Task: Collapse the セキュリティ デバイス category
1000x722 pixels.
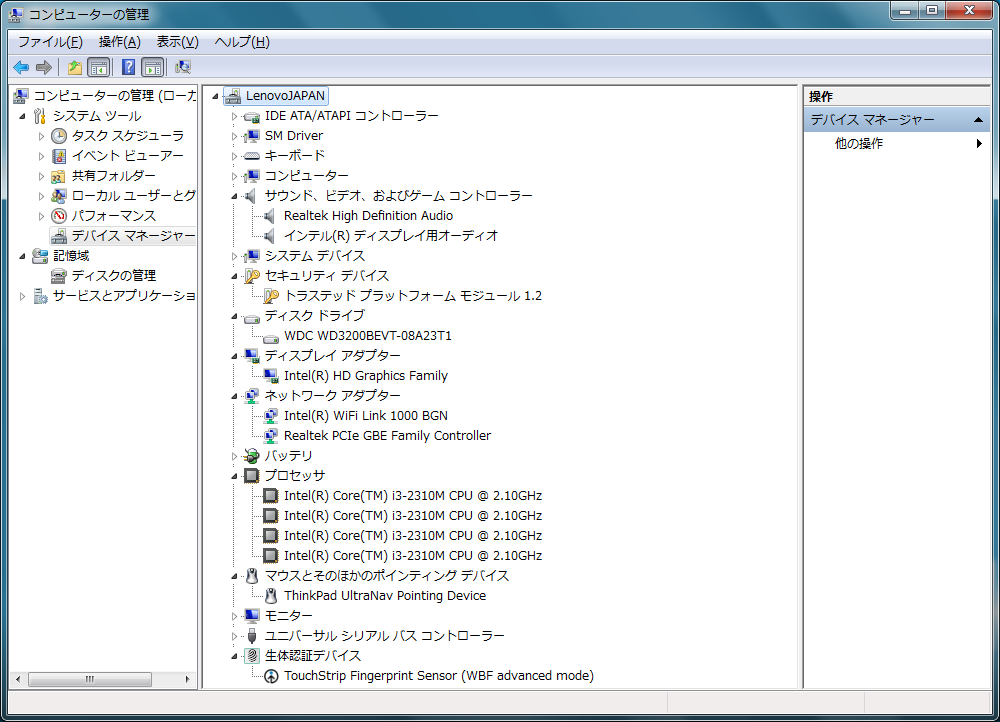Action: pyautogui.click(x=234, y=276)
